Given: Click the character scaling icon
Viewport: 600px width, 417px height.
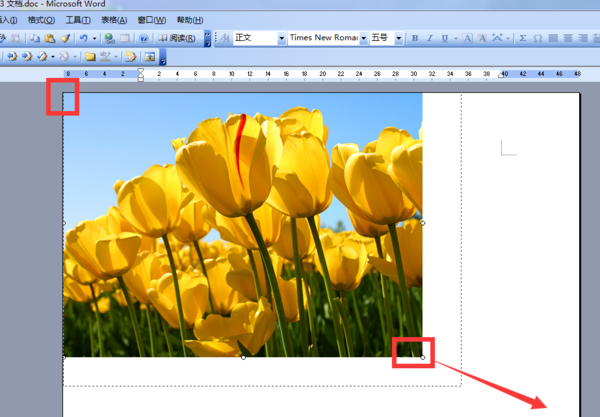Looking at the screenshot, I should (497, 38).
